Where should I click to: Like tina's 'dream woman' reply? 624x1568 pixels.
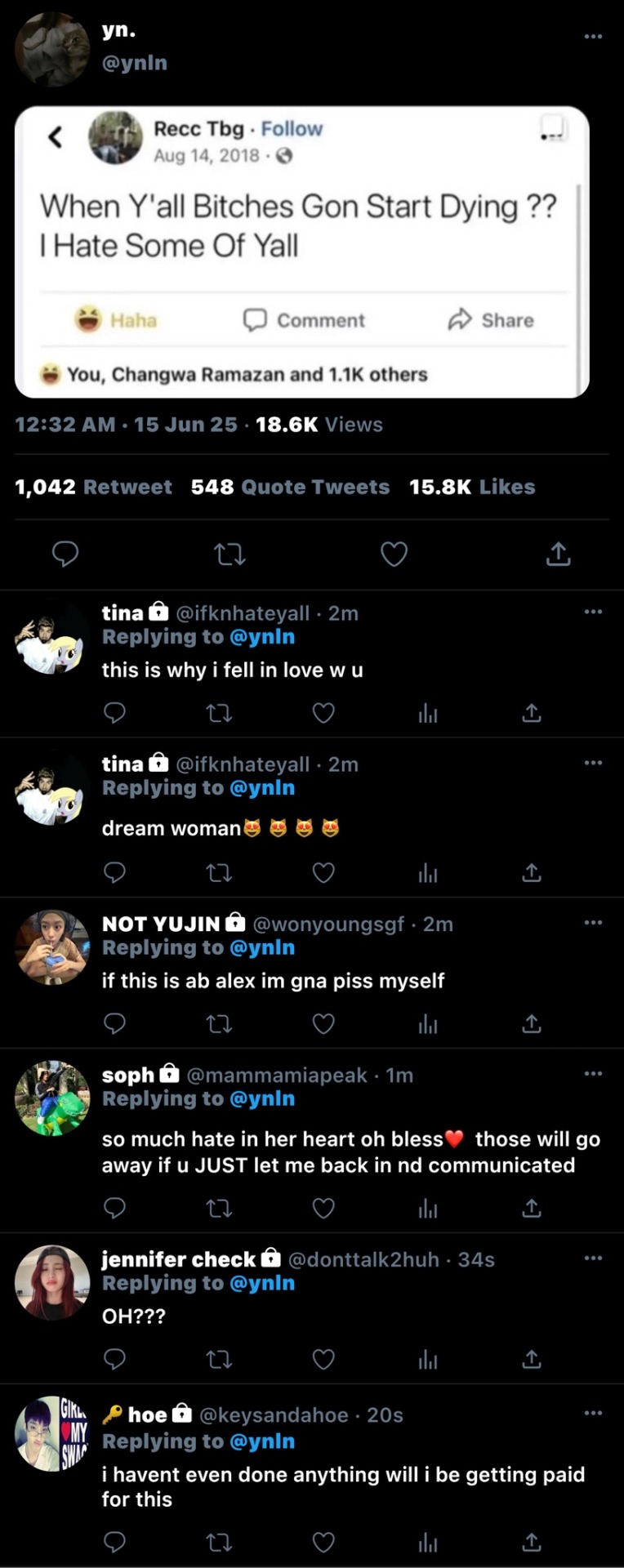(323, 873)
